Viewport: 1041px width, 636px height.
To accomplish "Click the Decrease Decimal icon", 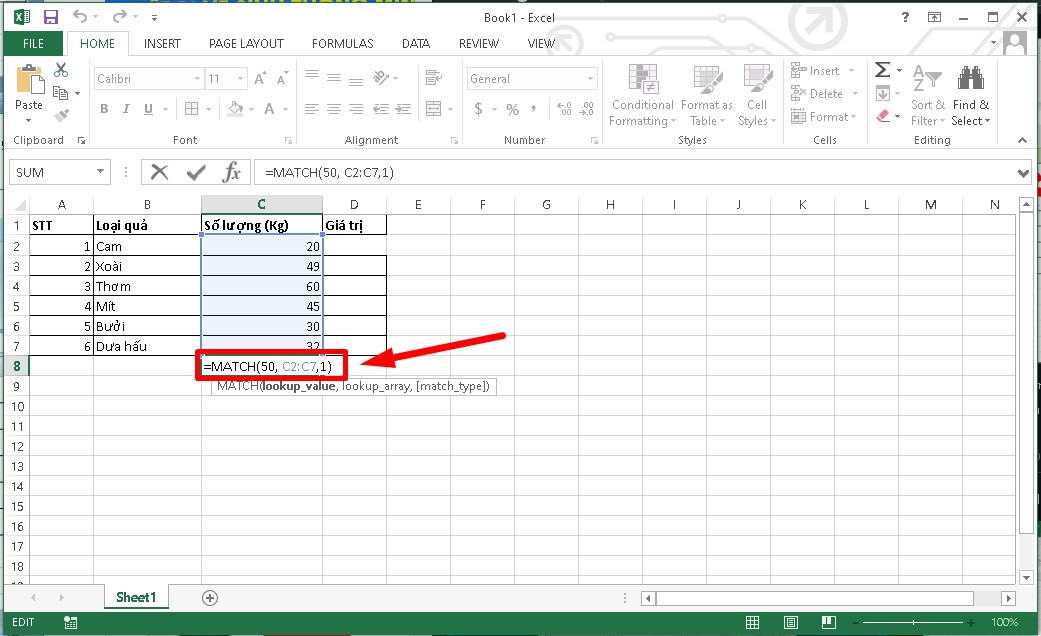I will pos(587,109).
